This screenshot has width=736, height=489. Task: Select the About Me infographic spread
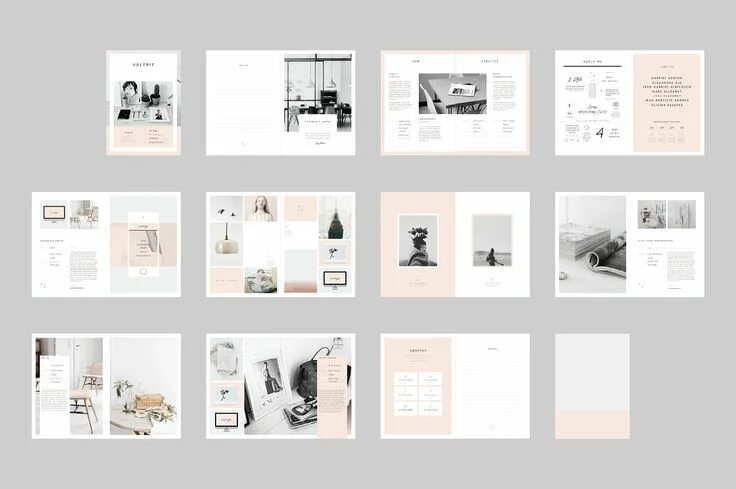coord(629,103)
